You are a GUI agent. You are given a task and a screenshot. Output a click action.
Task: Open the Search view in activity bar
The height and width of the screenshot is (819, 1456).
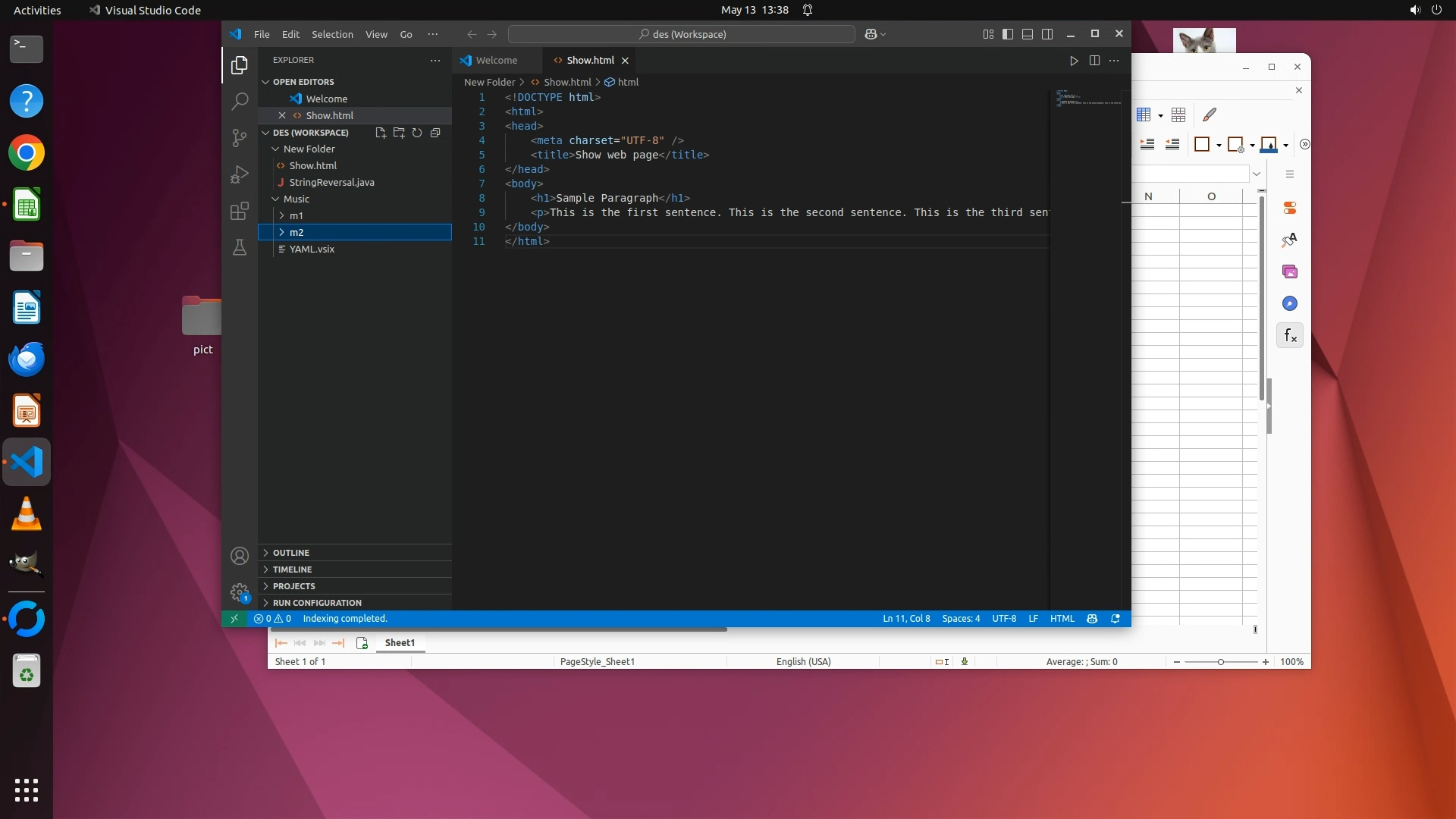tap(240, 101)
